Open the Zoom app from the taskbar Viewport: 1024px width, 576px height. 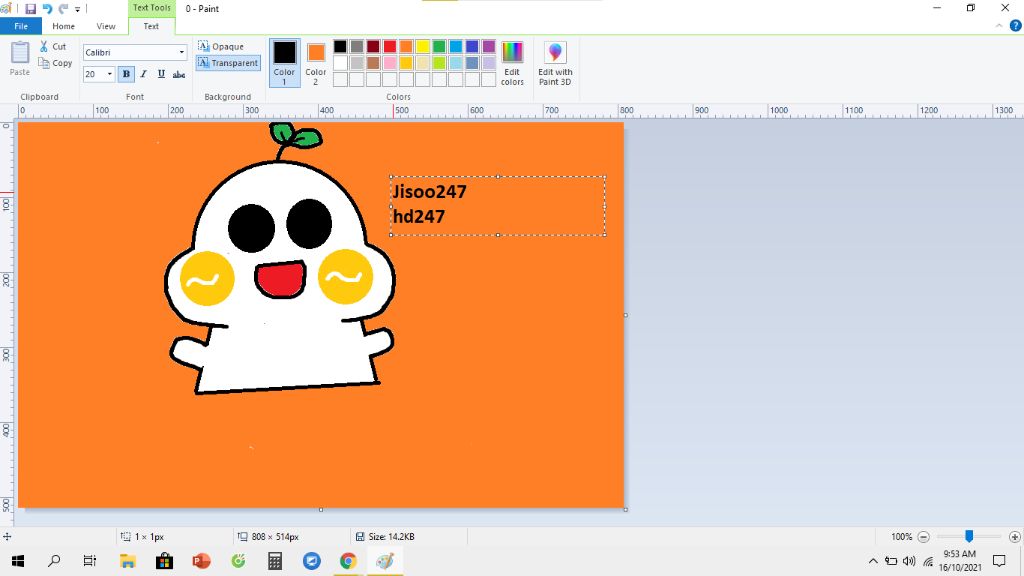click(312, 561)
